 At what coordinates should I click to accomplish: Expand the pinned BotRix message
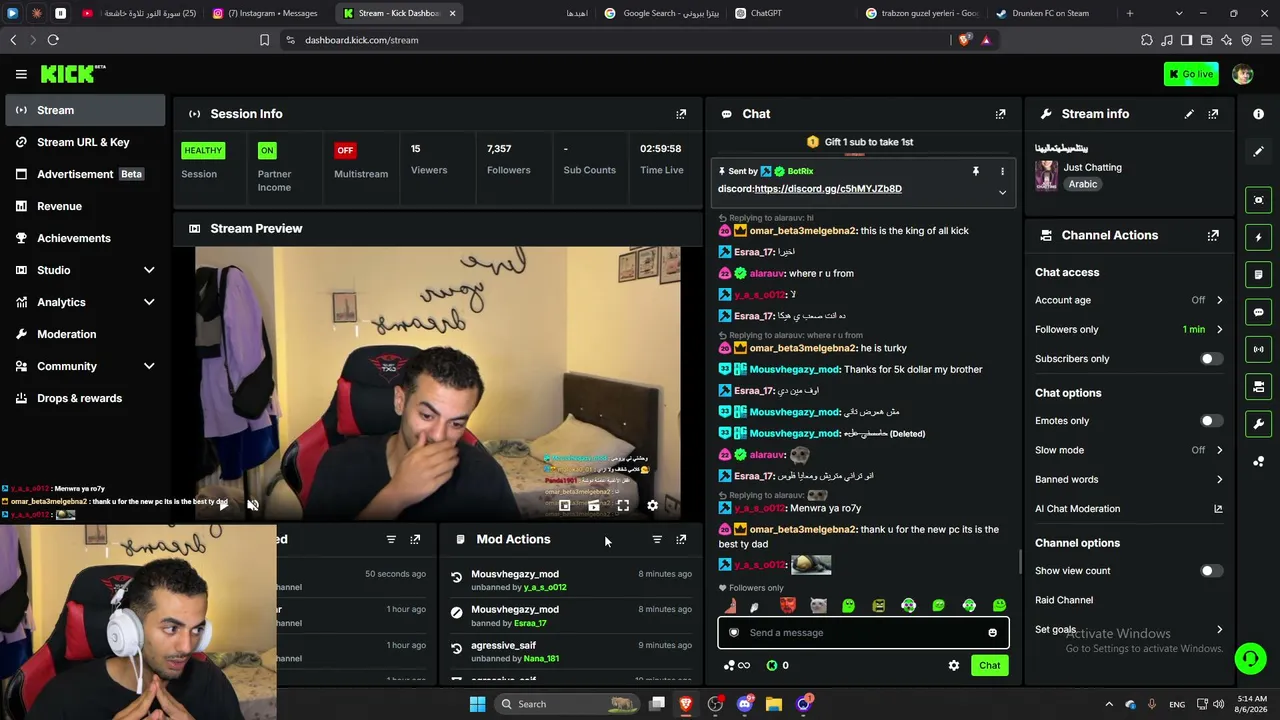tap(1002, 192)
